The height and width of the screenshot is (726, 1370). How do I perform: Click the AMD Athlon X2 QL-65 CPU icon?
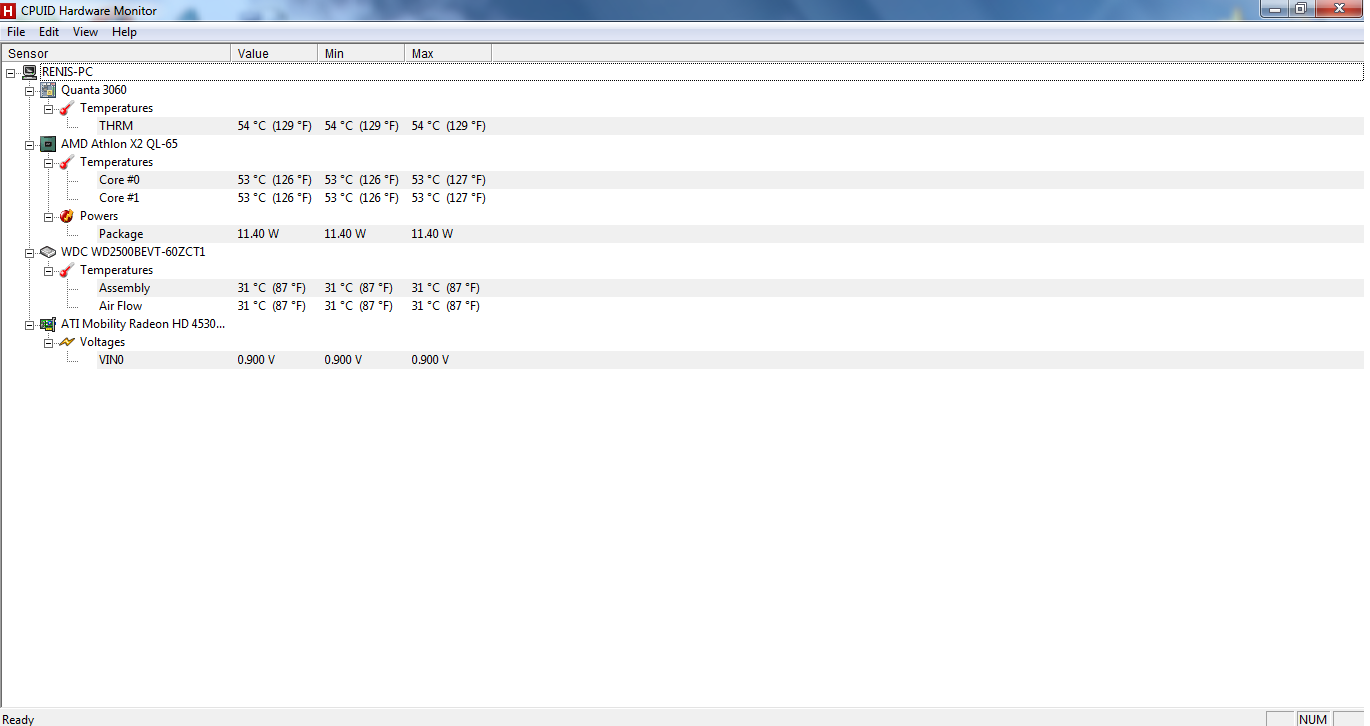point(48,144)
